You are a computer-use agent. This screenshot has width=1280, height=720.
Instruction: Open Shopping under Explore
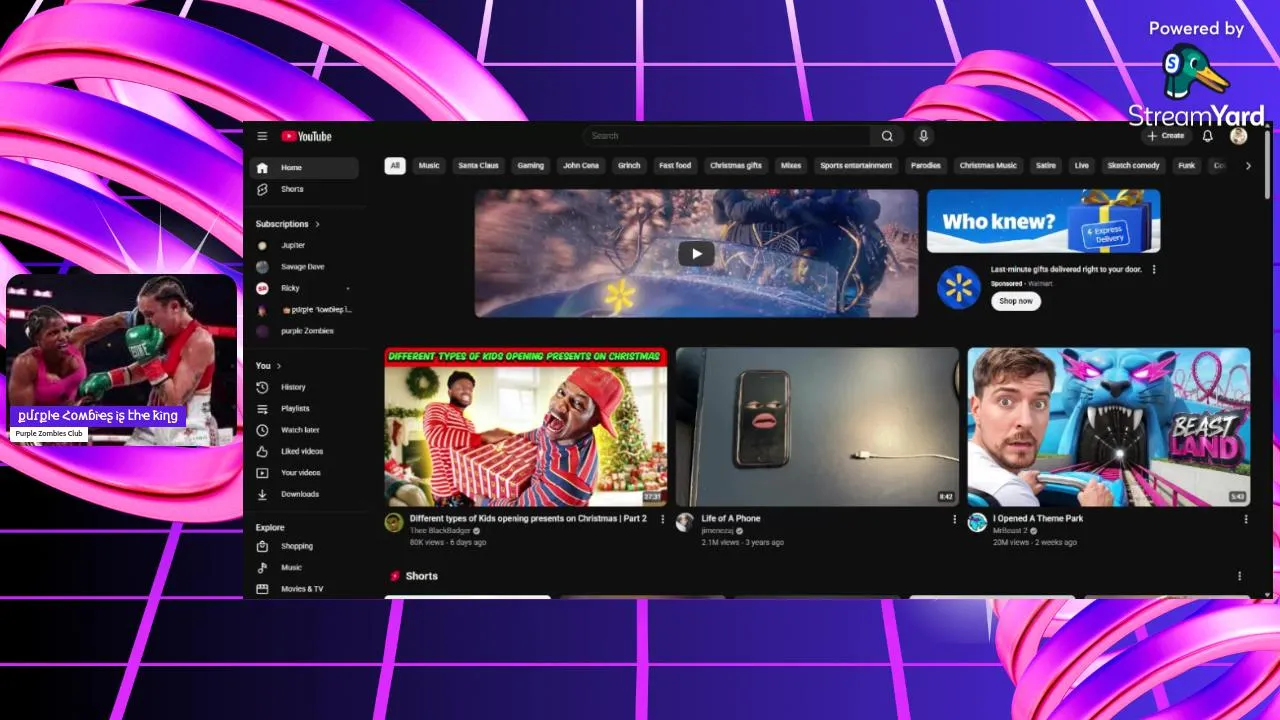304,546
